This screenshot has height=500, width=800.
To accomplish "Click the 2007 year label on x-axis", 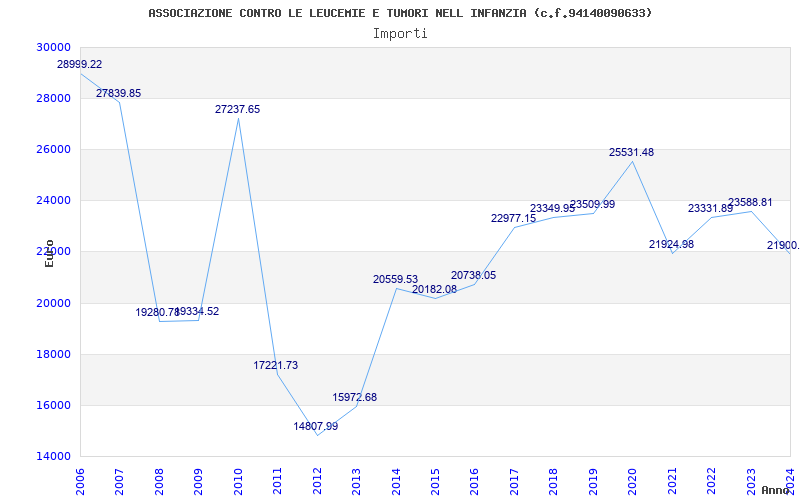I will point(119,482).
